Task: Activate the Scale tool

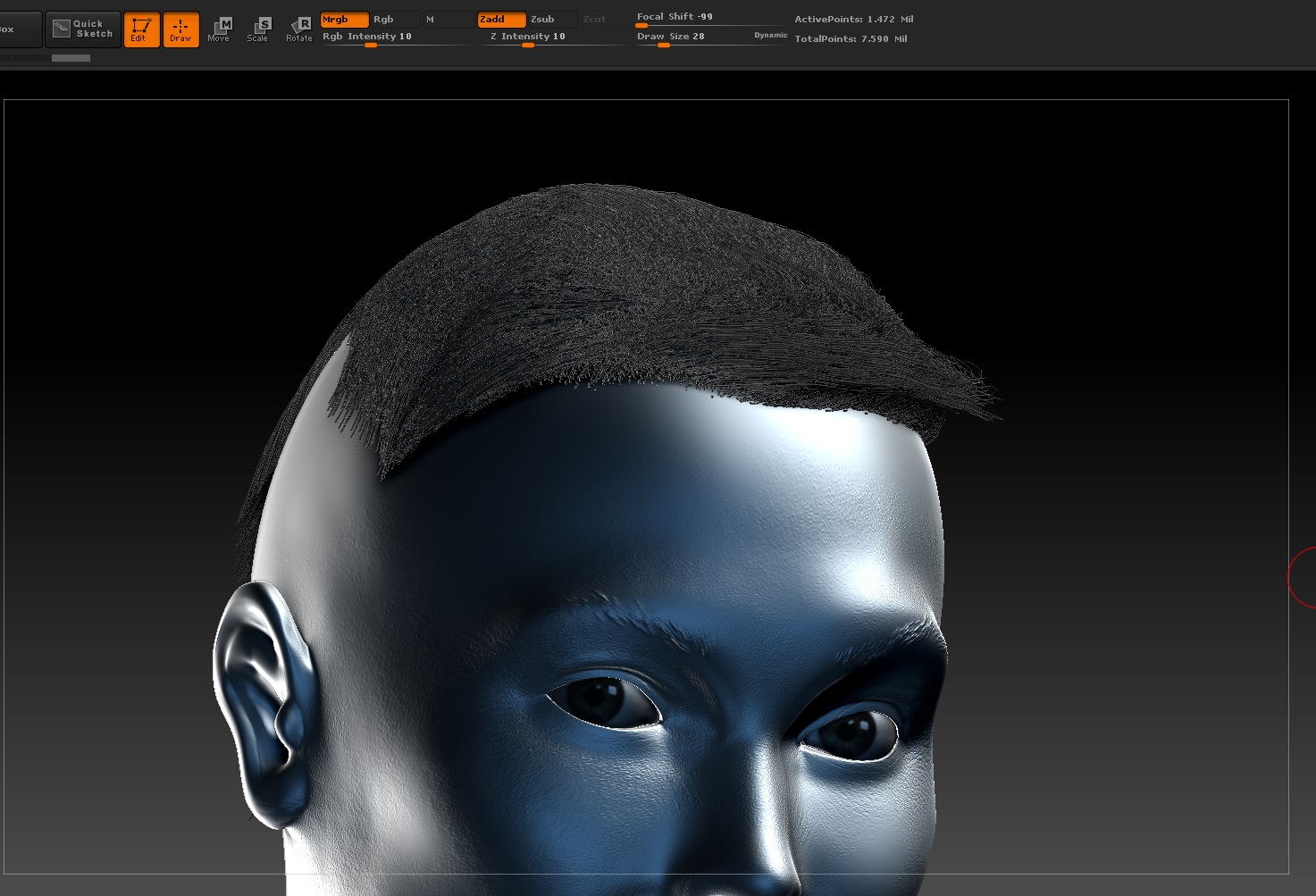Action: [258, 29]
